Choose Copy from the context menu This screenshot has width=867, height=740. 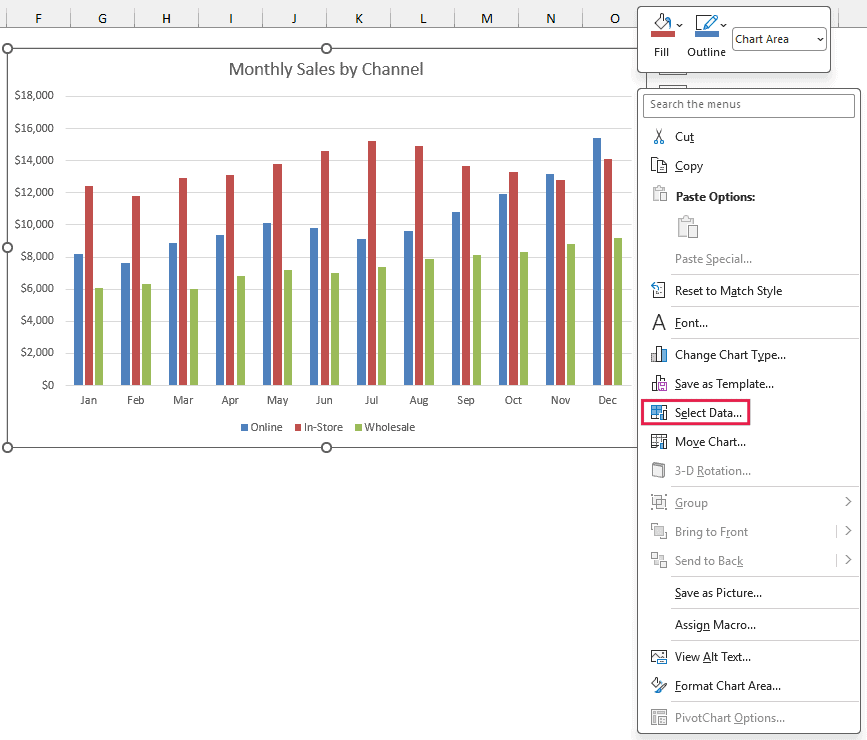[688, 166]
